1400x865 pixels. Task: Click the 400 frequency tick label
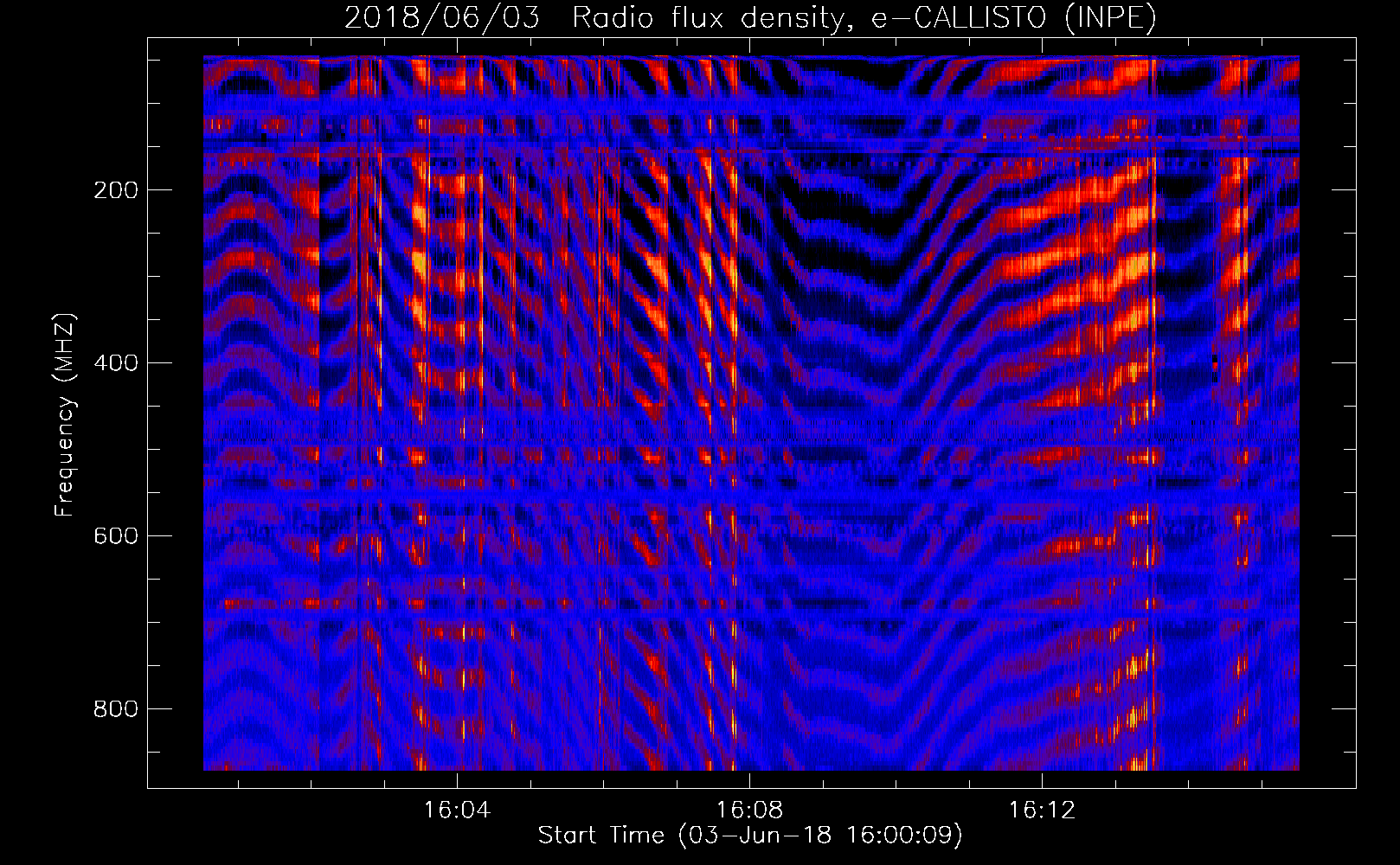pyautogui.click(x=116, y=363)
